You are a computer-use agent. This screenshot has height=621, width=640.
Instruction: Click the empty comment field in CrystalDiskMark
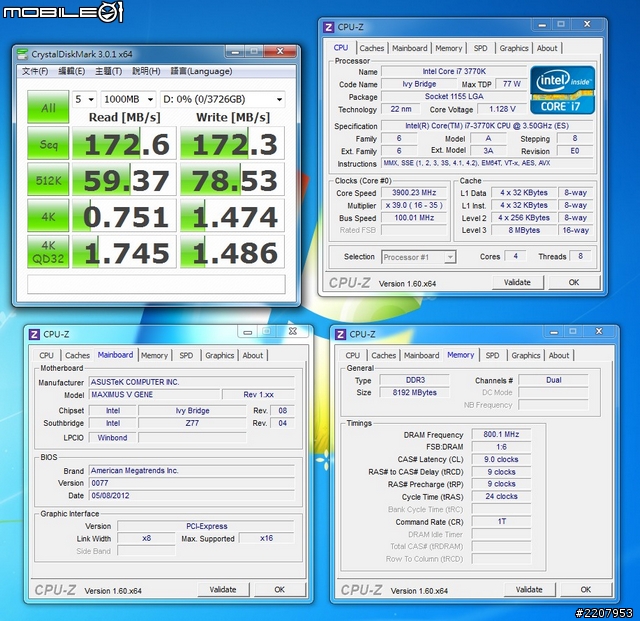[156, 284]
